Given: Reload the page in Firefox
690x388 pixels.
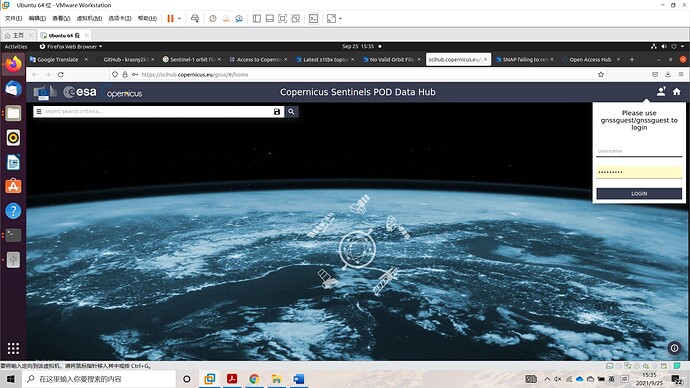Looking at the screenshot, I should click(61, 74).
